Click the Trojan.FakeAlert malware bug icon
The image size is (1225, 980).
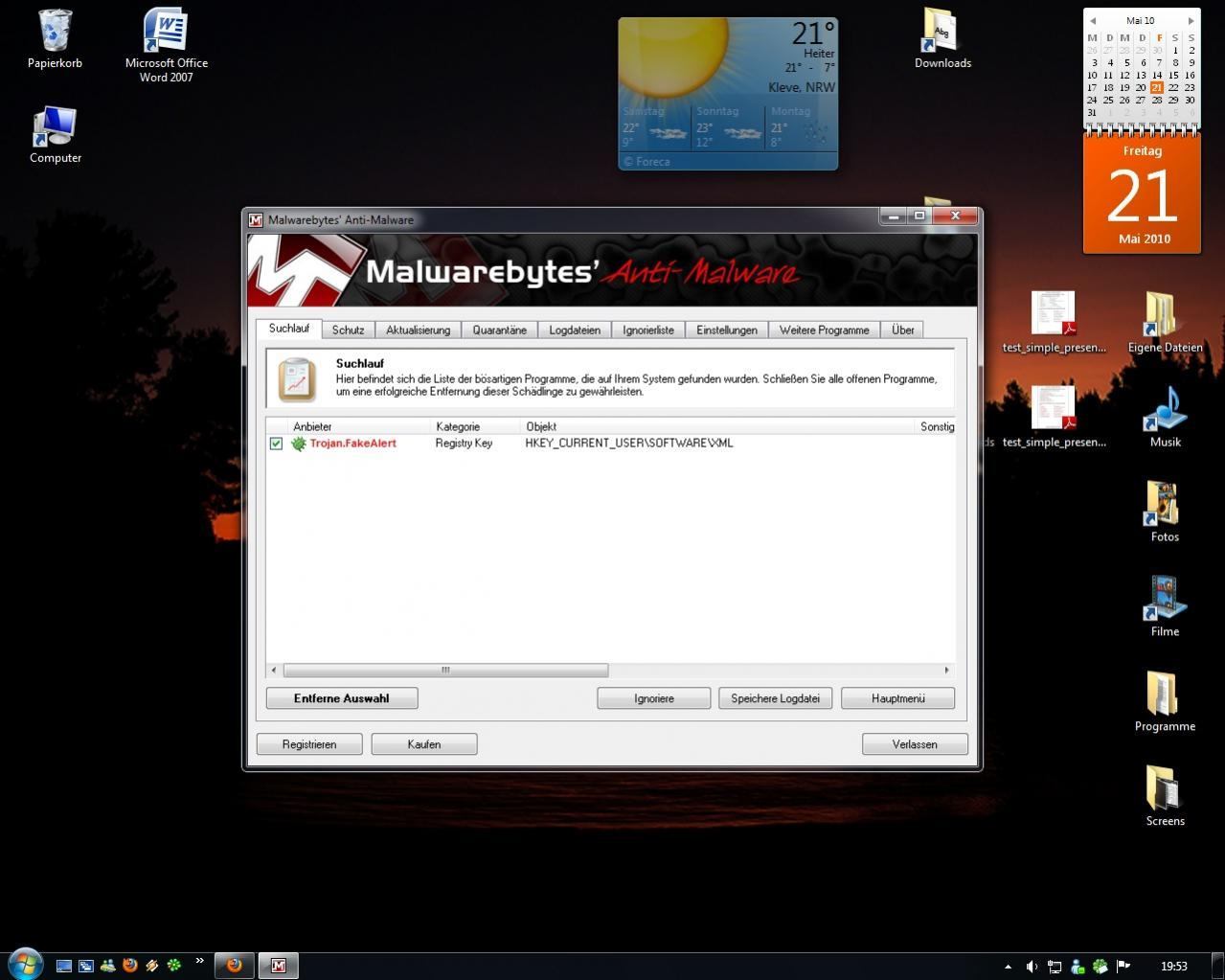pyautogui.click(x=299, y=444)
